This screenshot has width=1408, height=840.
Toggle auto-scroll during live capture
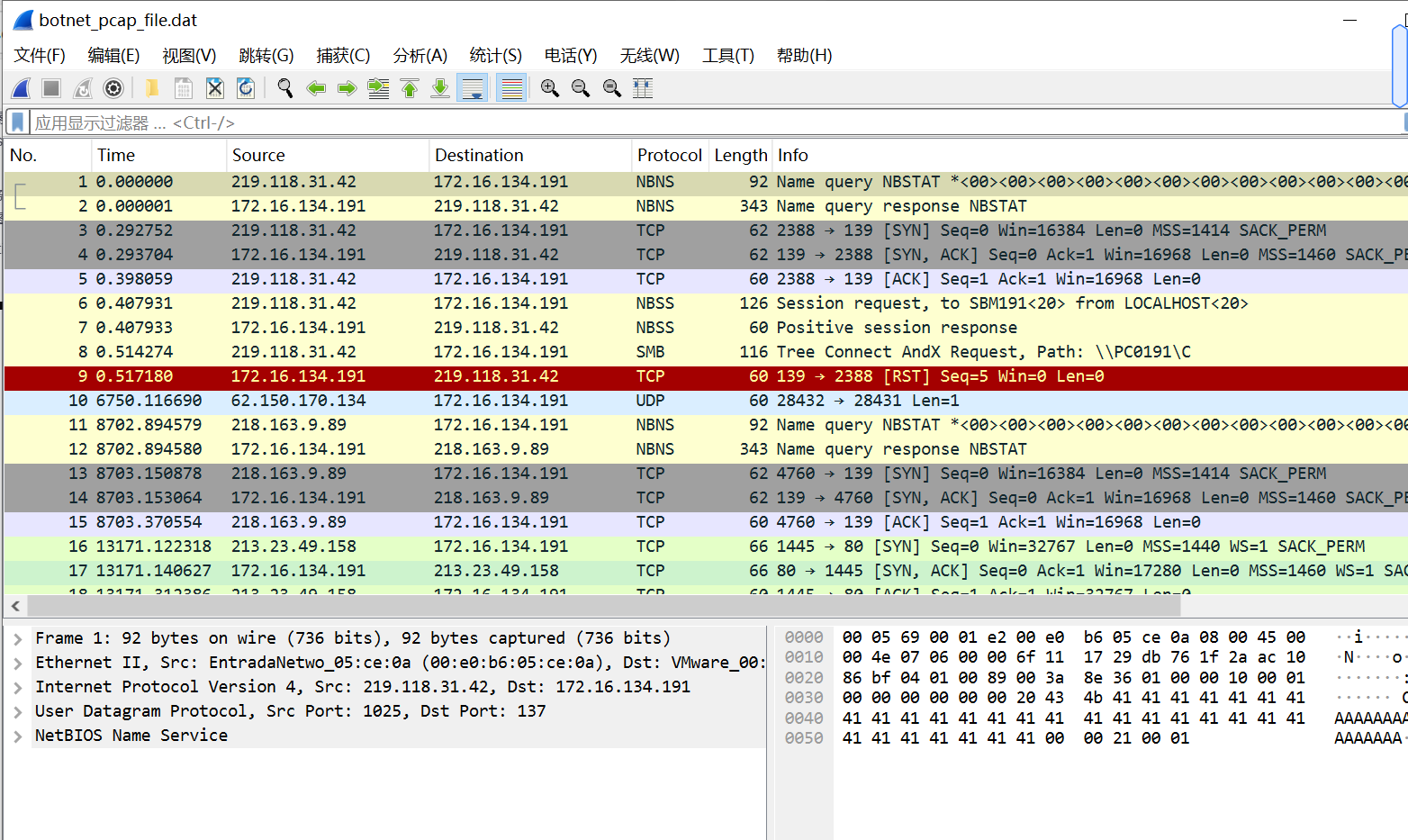[472, 88]
